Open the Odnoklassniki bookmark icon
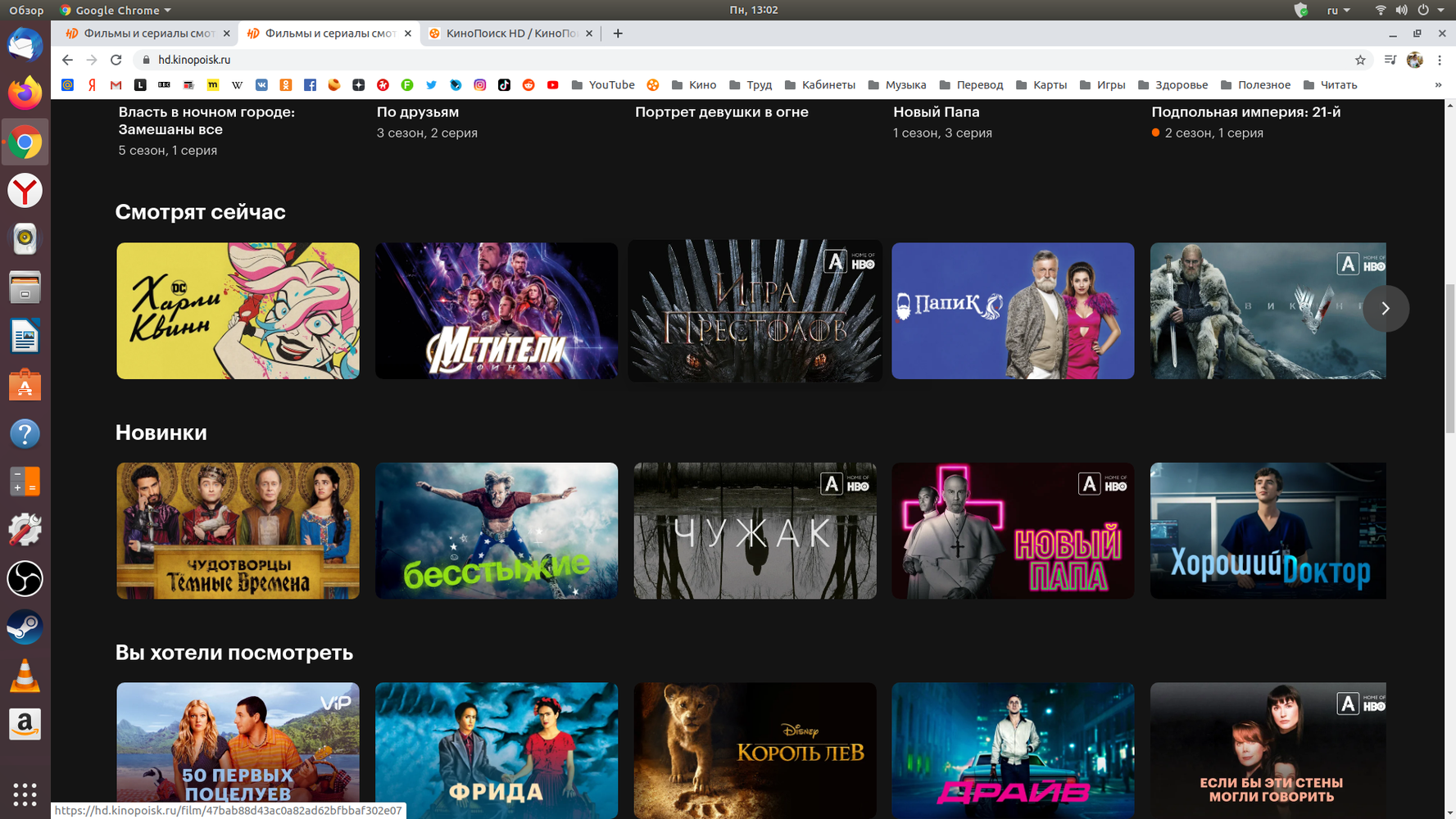The width and height of the screenshot is (1456, 819). pos(286,85)
